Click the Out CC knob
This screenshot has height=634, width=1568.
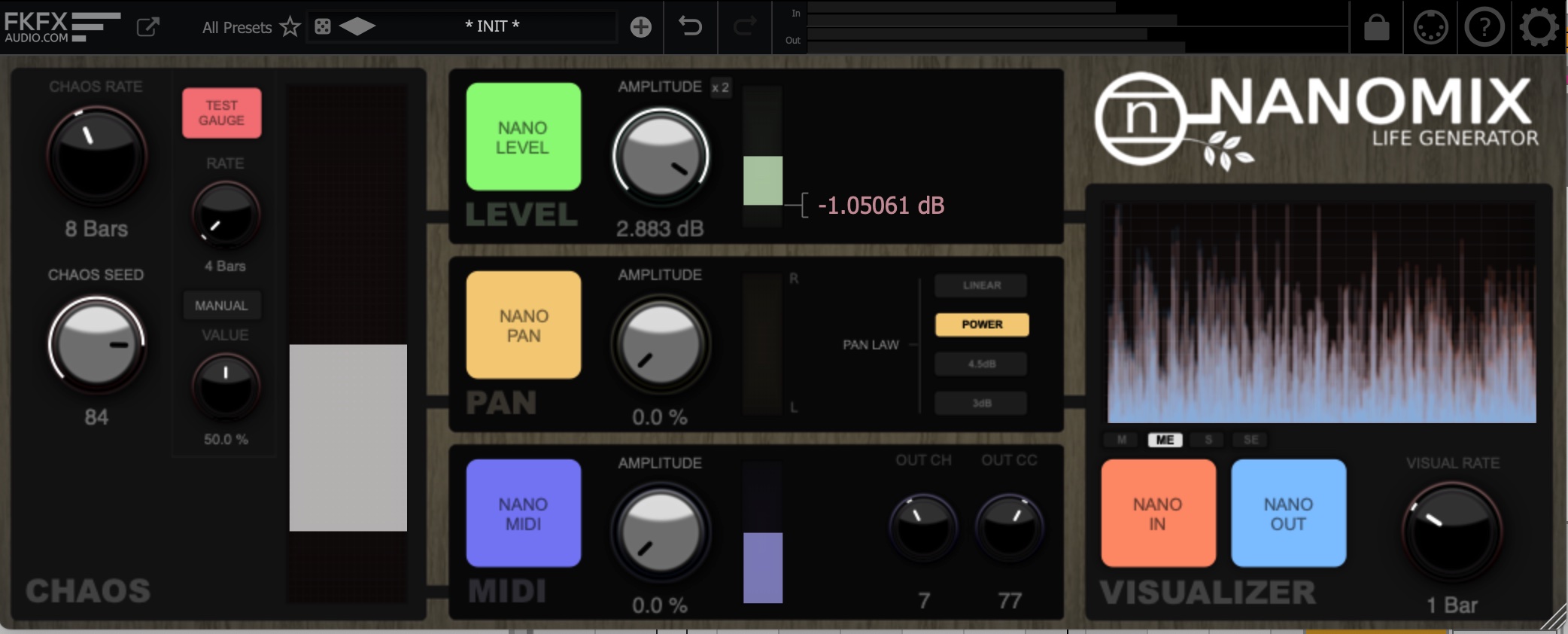[1009, 527]
